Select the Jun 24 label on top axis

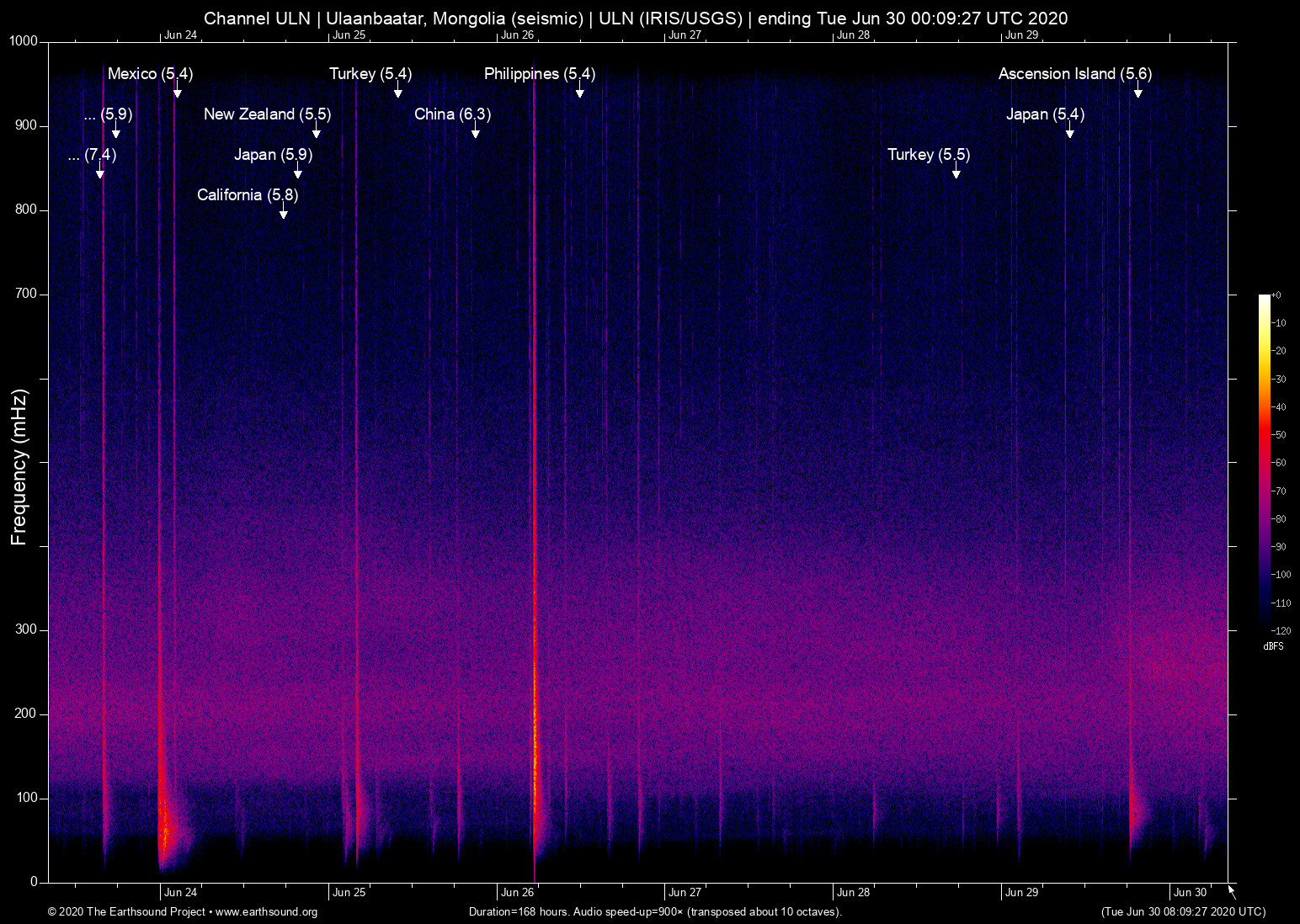coord(181,35)
